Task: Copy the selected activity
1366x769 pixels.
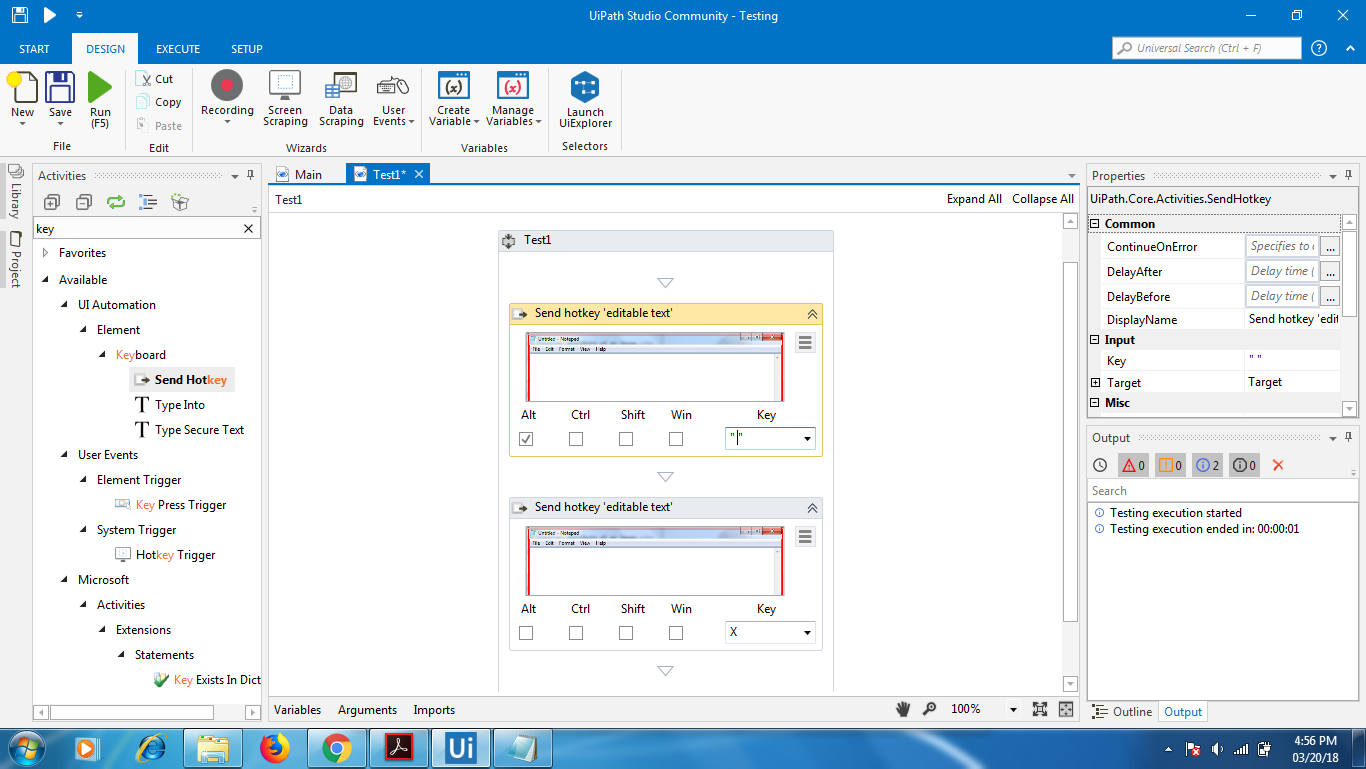Action: click(159, 102)
